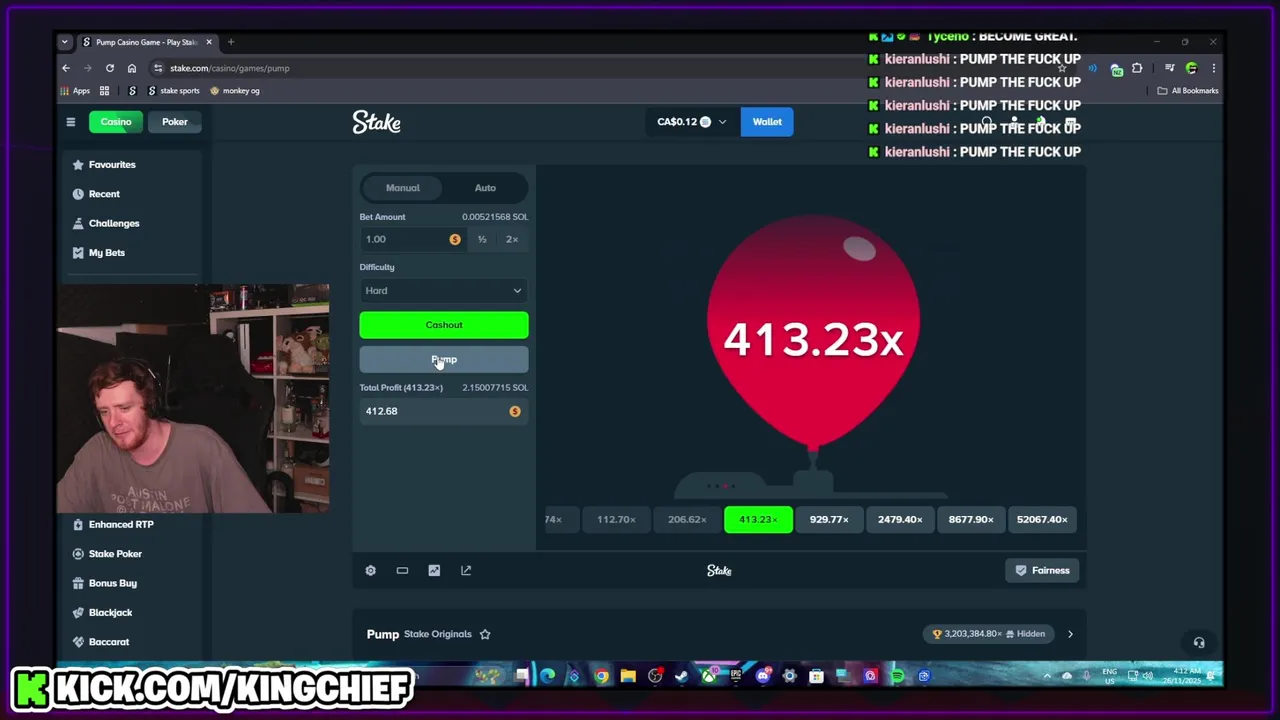
Task: Double bet with the 2× button
Action: pos(512,239)
